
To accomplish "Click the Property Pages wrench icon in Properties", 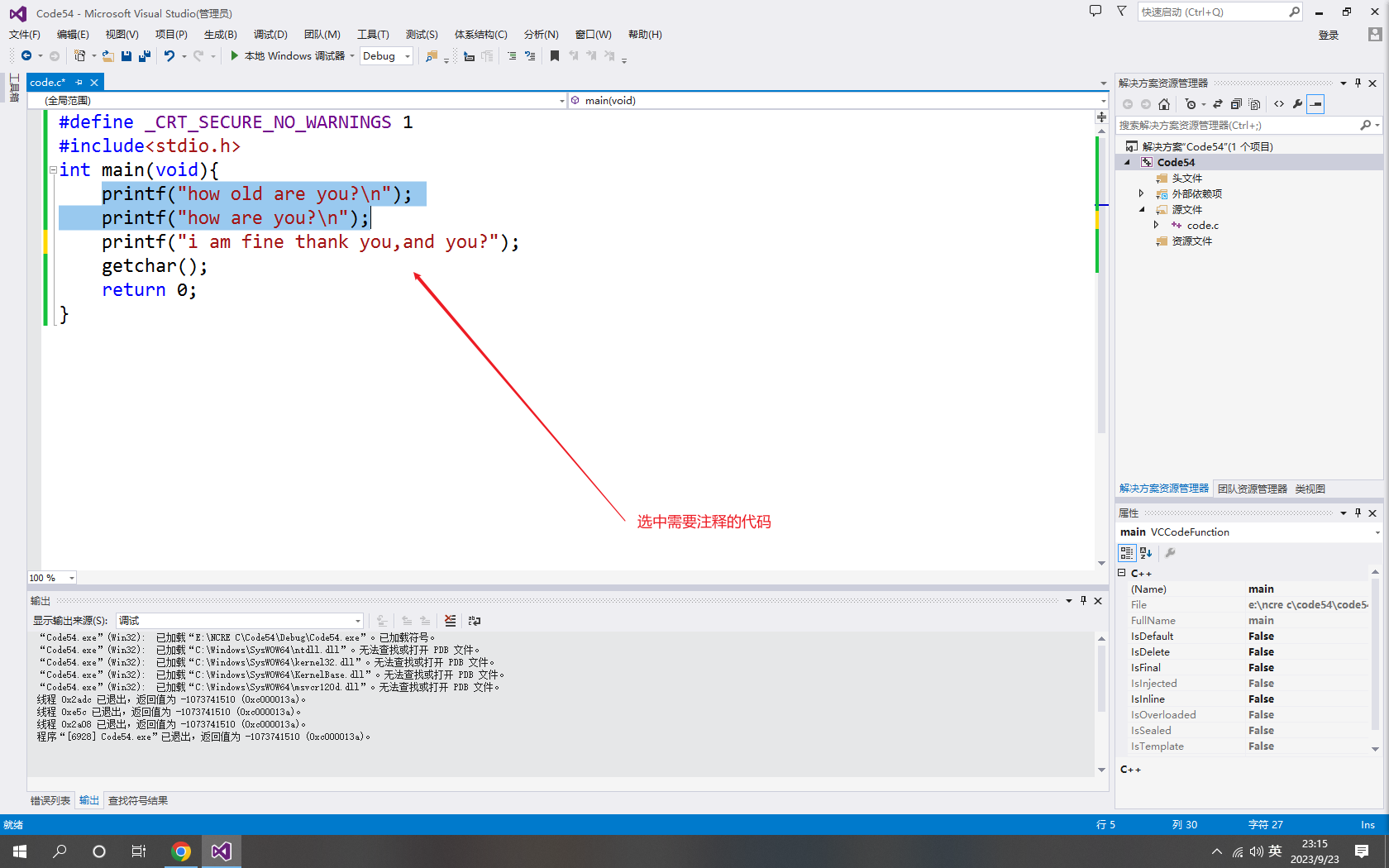I will pyautogui.click(x=1170, y=553).
